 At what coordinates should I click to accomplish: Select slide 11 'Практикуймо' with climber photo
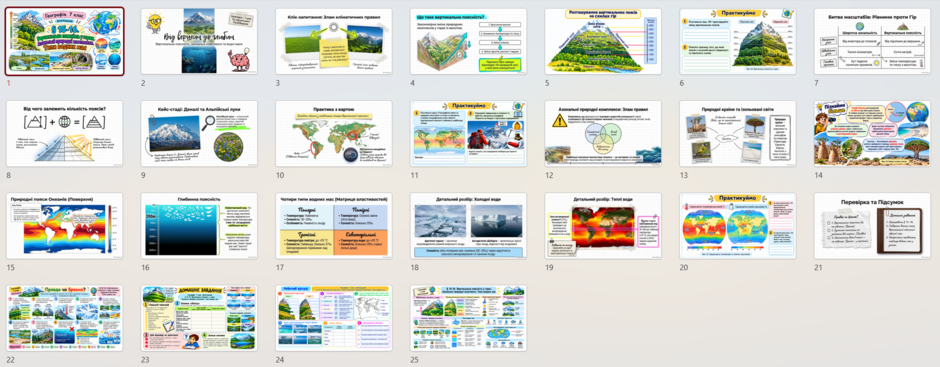(x=468, y=134)
